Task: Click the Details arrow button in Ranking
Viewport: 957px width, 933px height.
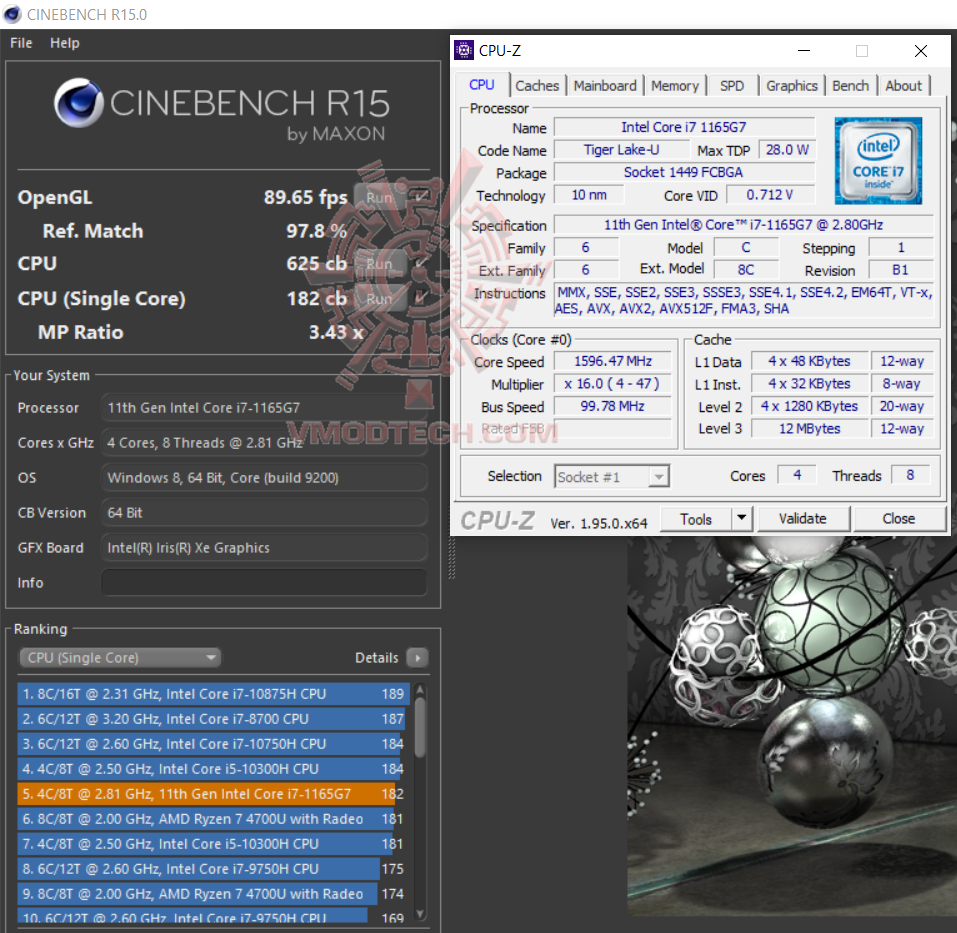Action: (x=417, y=658)
